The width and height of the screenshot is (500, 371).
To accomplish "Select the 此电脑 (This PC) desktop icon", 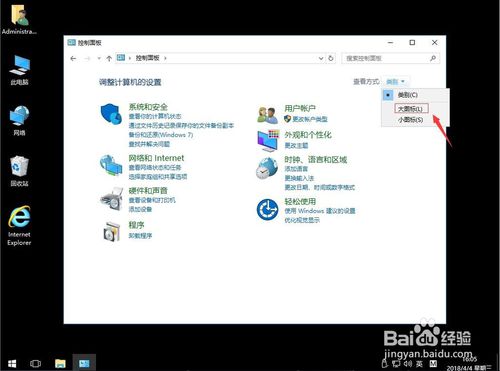I will [19, 70].
